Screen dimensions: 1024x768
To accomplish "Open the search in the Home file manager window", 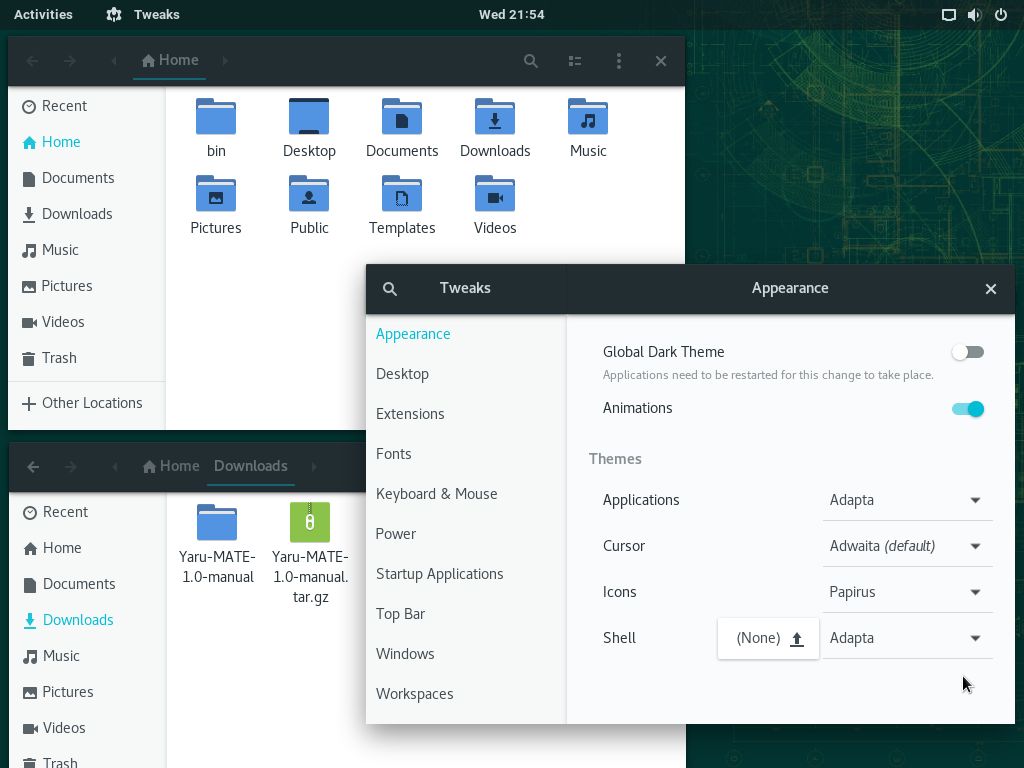I will pyautogui.click(x=531, y=61).
